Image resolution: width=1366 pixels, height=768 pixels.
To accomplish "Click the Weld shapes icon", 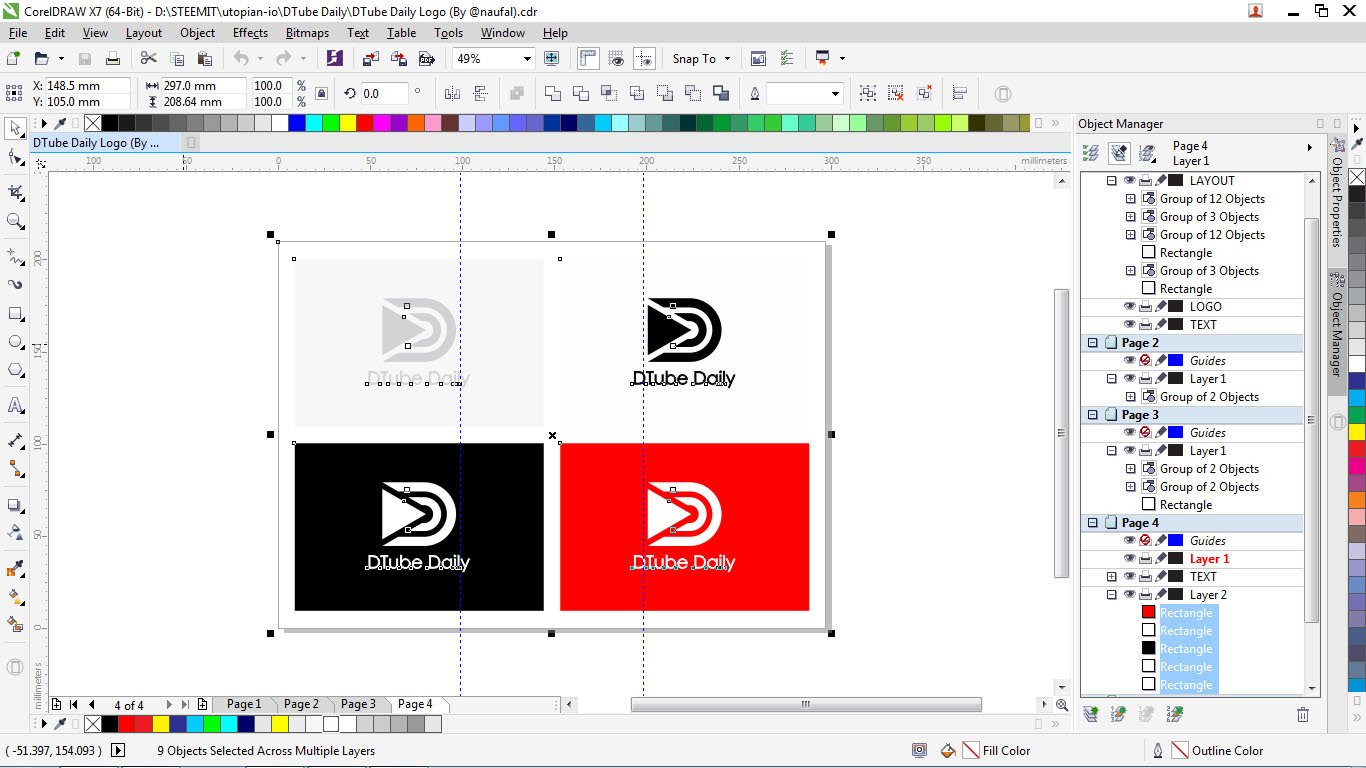I will coord(553,94).
